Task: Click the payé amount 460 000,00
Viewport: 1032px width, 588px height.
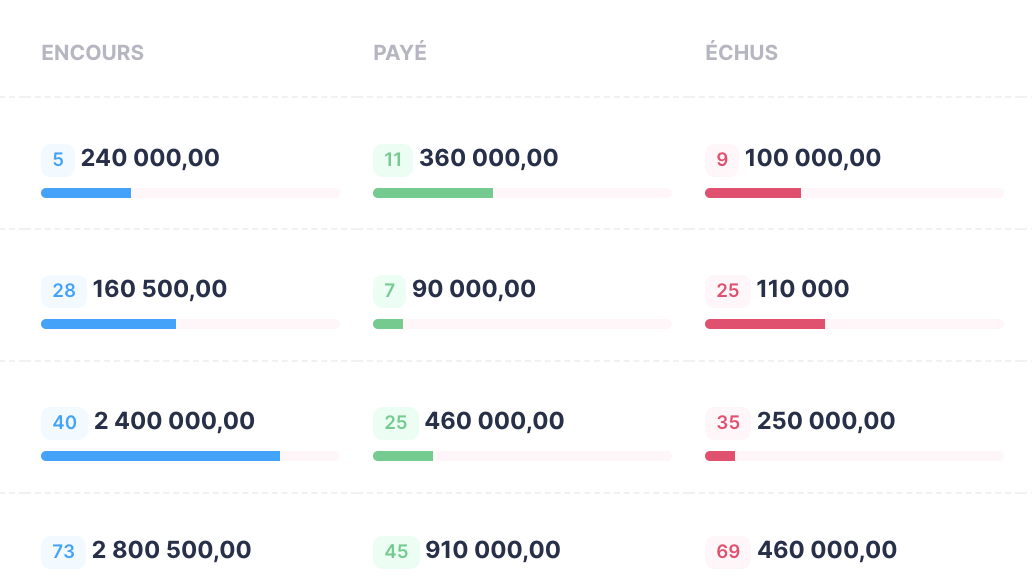Action: 494,422
